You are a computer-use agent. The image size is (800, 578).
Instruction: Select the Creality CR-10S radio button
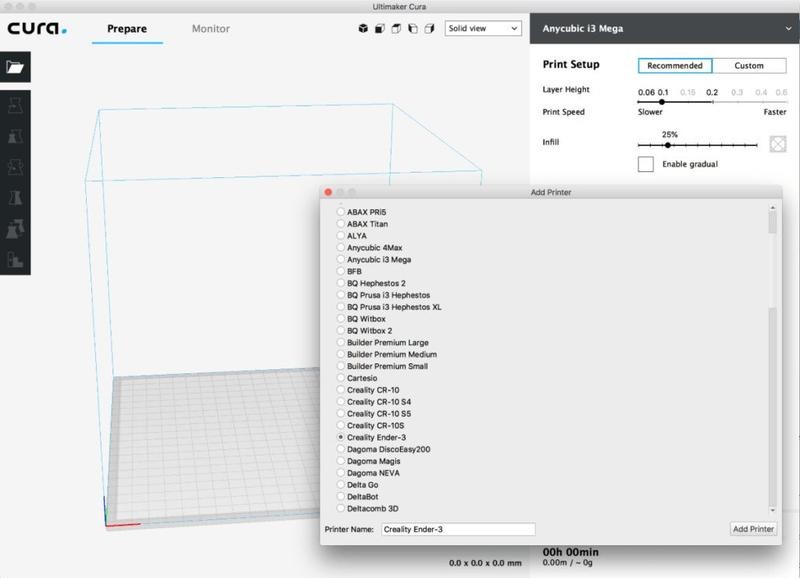pos(341,426)
